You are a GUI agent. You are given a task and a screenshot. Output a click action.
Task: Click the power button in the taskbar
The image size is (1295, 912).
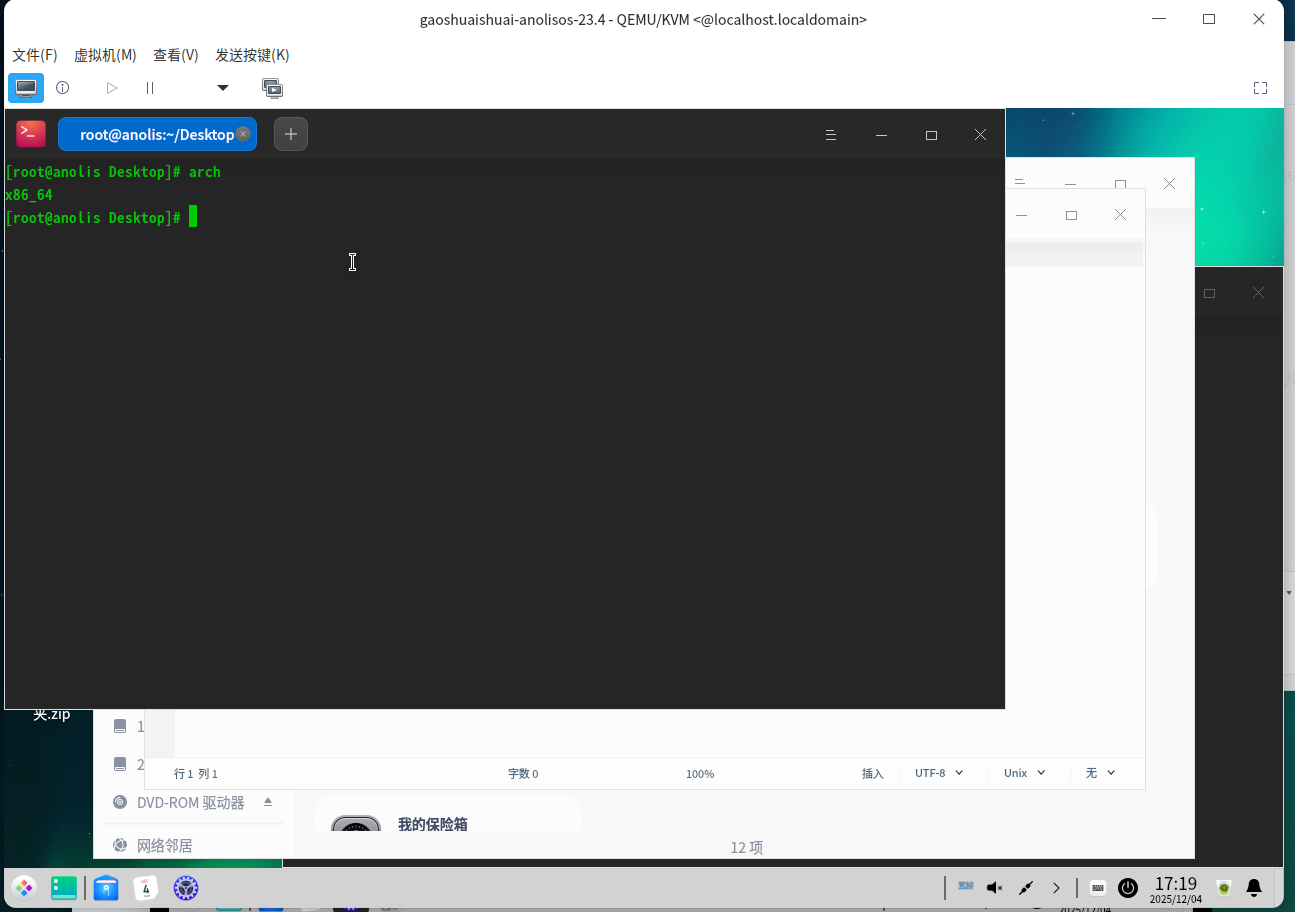point(1128,887)
